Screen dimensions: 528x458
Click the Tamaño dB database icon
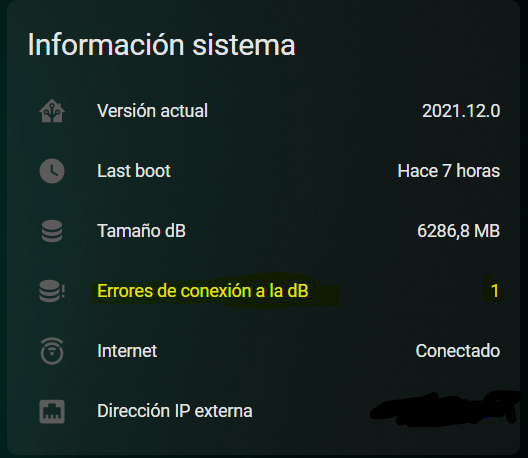coord(52,231)
